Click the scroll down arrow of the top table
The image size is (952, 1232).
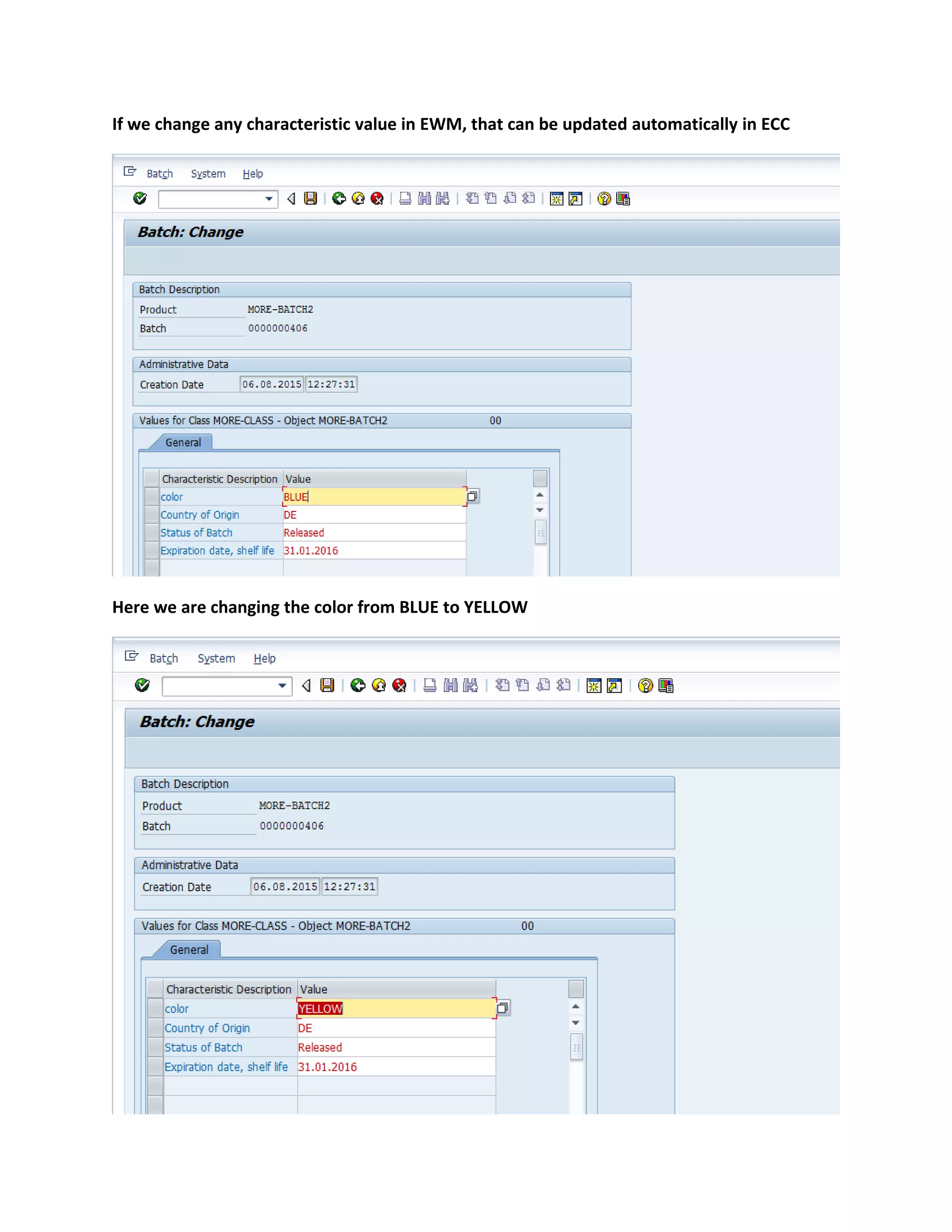coord(540,510)
